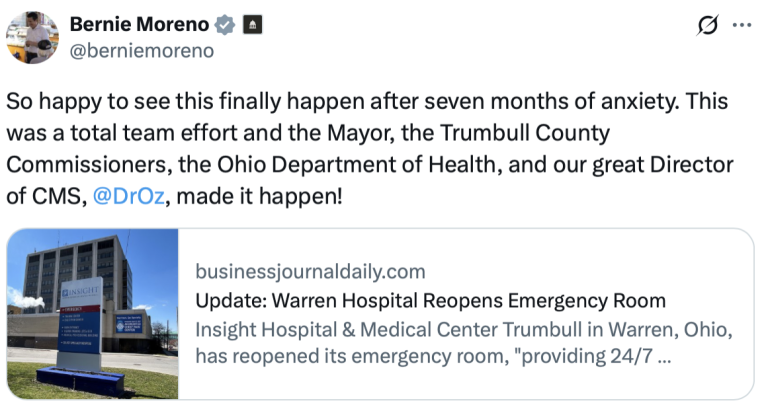Open the hospital photo thumbnail
This screenshot has height=411, width=768.
click(x=92, y=313)
